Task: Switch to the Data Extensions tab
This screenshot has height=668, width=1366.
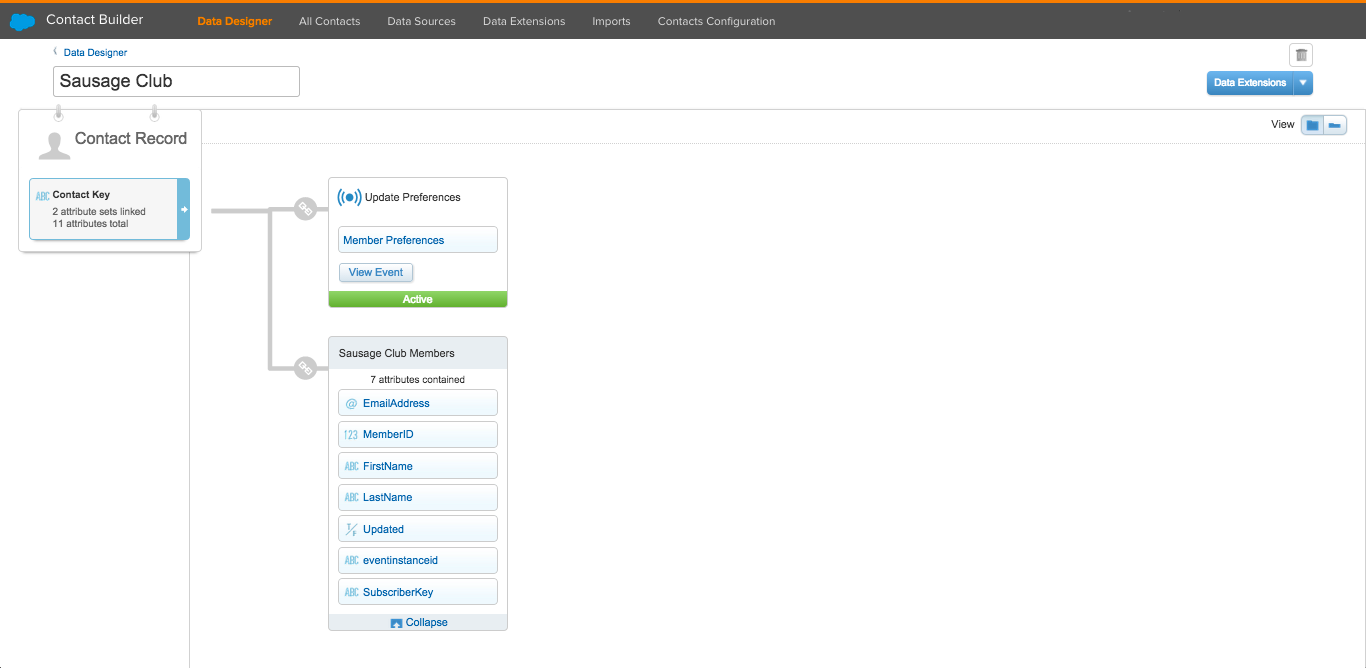Action: 524,21
